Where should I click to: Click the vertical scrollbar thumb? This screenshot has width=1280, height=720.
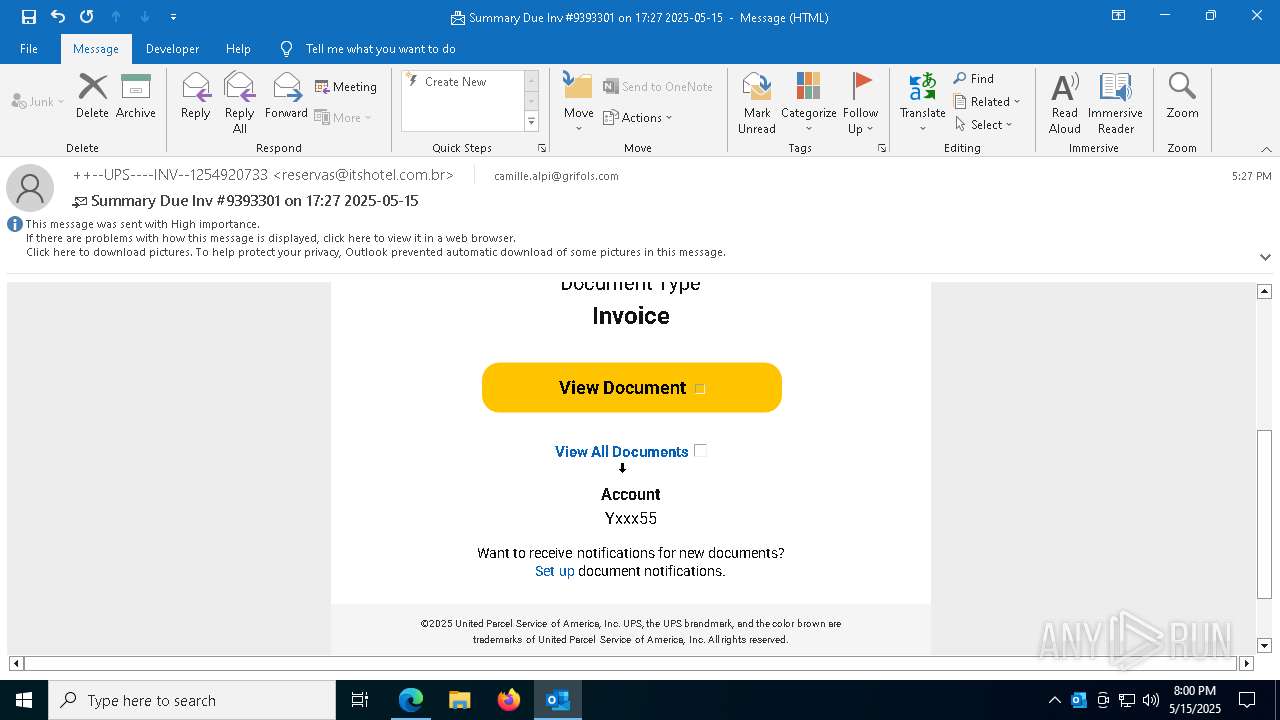click(x=1264, y=515)
